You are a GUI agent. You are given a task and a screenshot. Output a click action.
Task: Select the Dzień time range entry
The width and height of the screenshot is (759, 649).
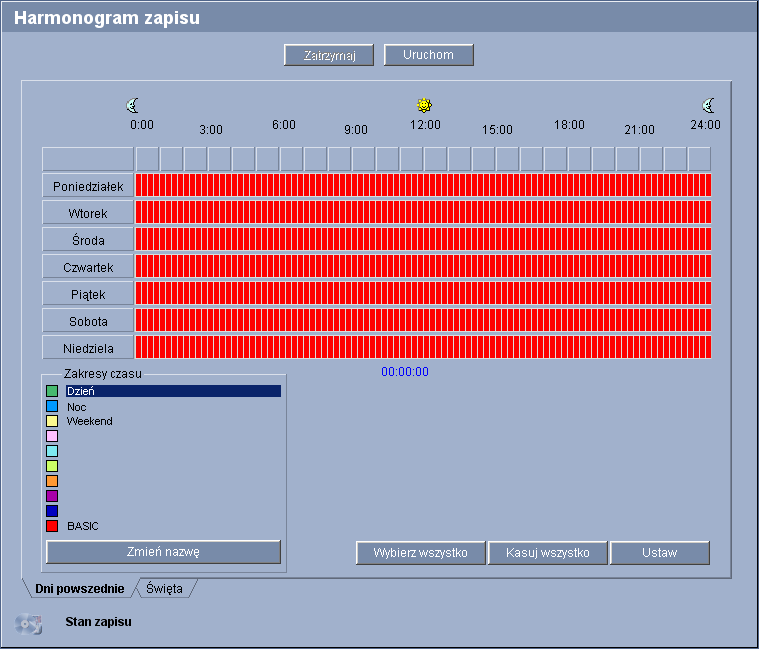[x=173, y=391]
